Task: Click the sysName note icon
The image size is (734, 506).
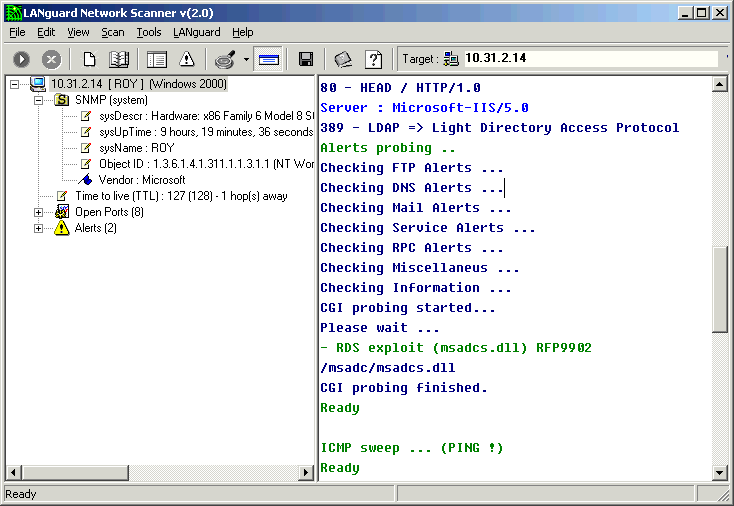Action: click(x=86, y=148)
